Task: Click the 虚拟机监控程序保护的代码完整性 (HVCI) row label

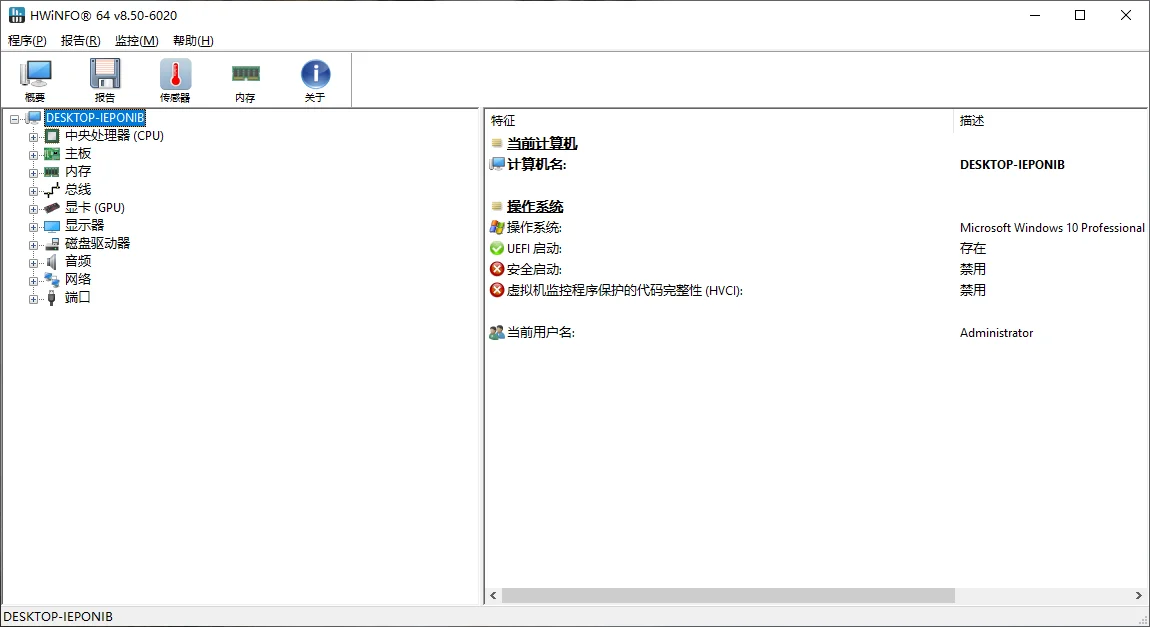Action: click(625, 290)
